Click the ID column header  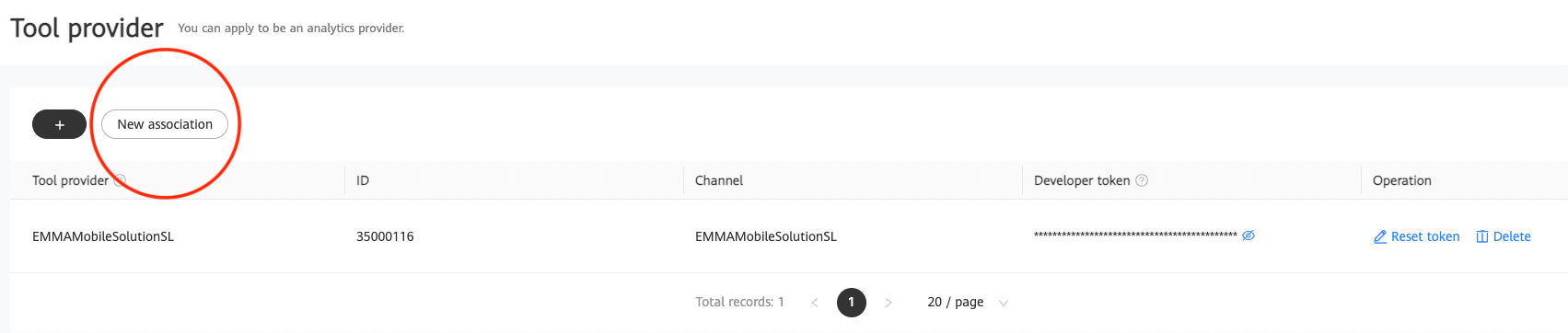[363, 180]
